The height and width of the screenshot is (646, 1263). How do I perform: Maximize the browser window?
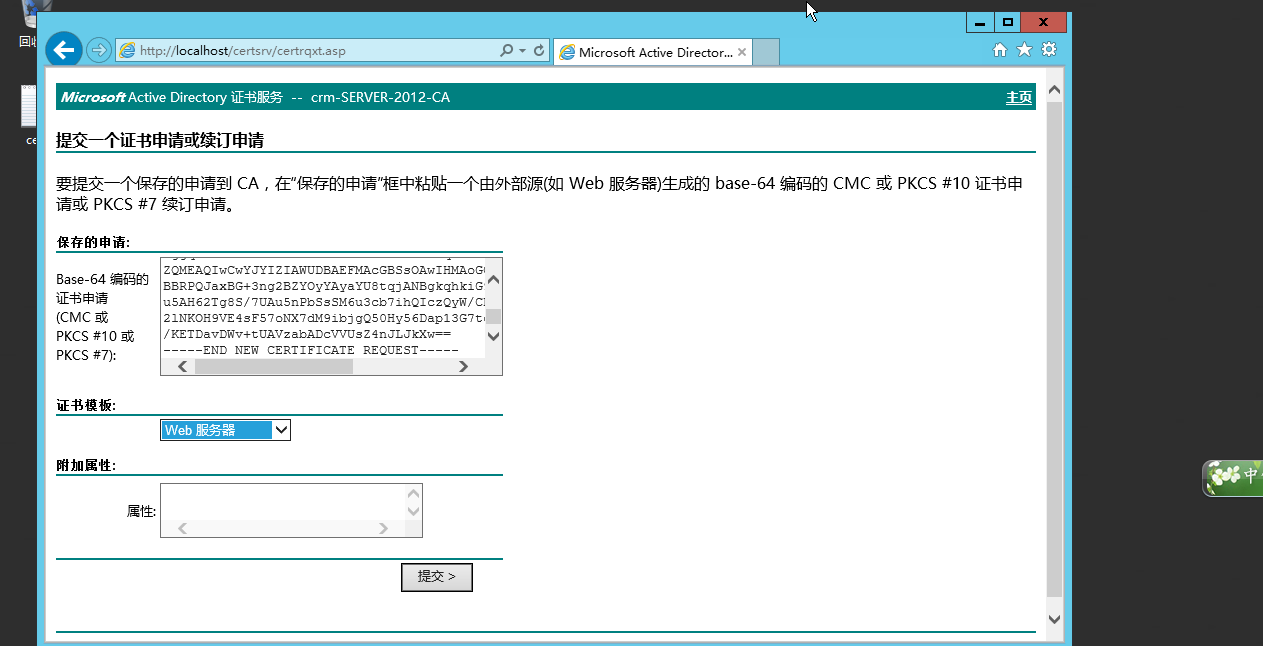[x=1008, y=22]
